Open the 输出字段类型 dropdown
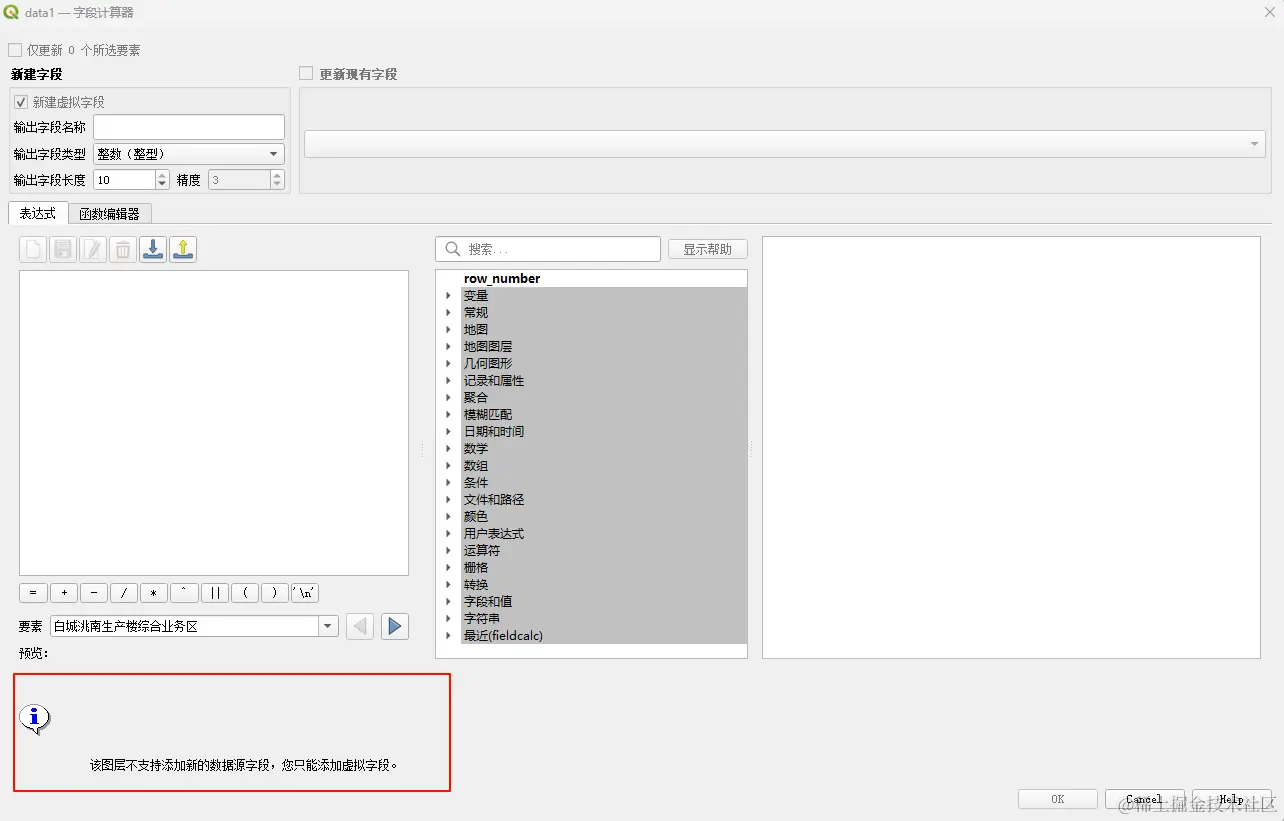The height and width of the screenshot is (821, 1284). point(189,154)
